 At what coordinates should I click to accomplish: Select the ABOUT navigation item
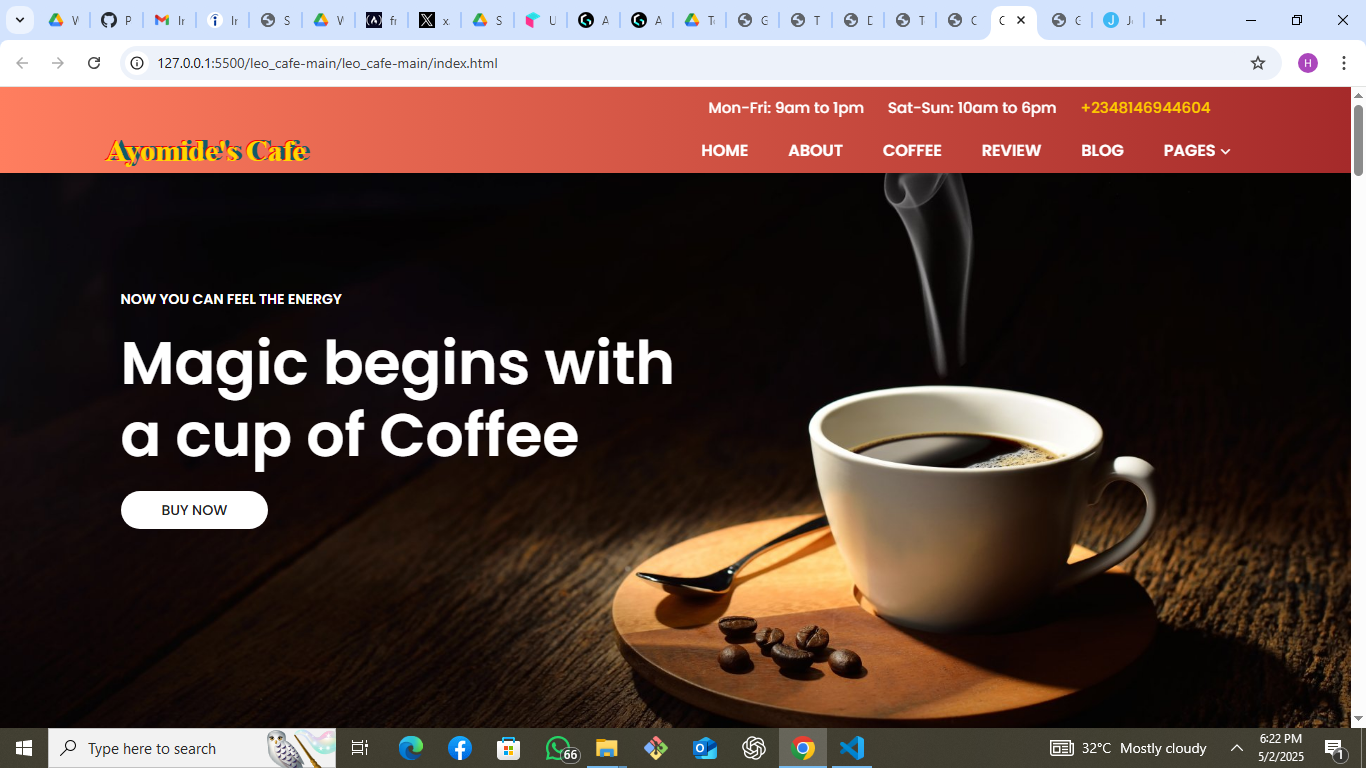point(815,150)
